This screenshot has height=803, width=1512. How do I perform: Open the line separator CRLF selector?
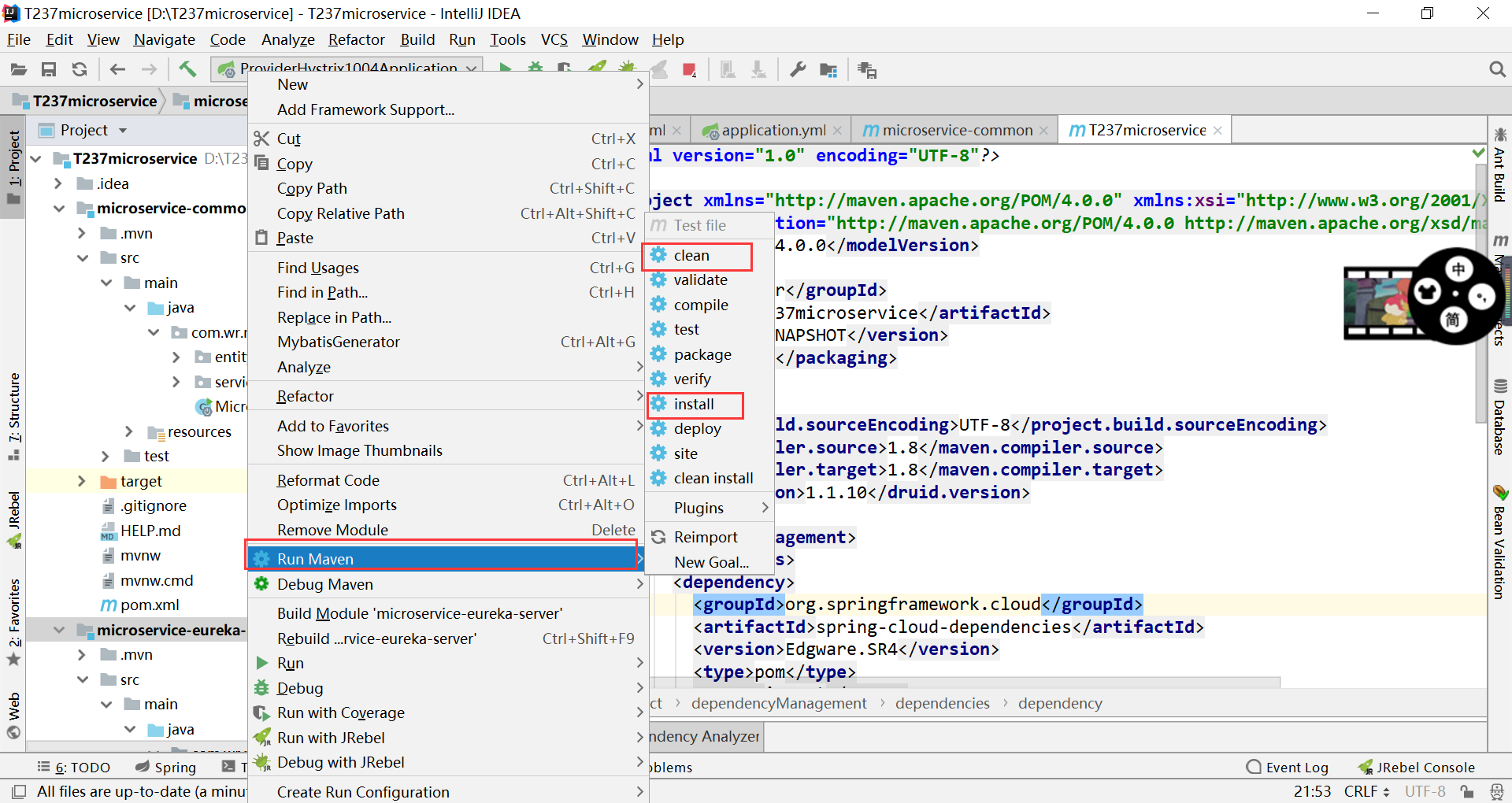point(1367,791)
